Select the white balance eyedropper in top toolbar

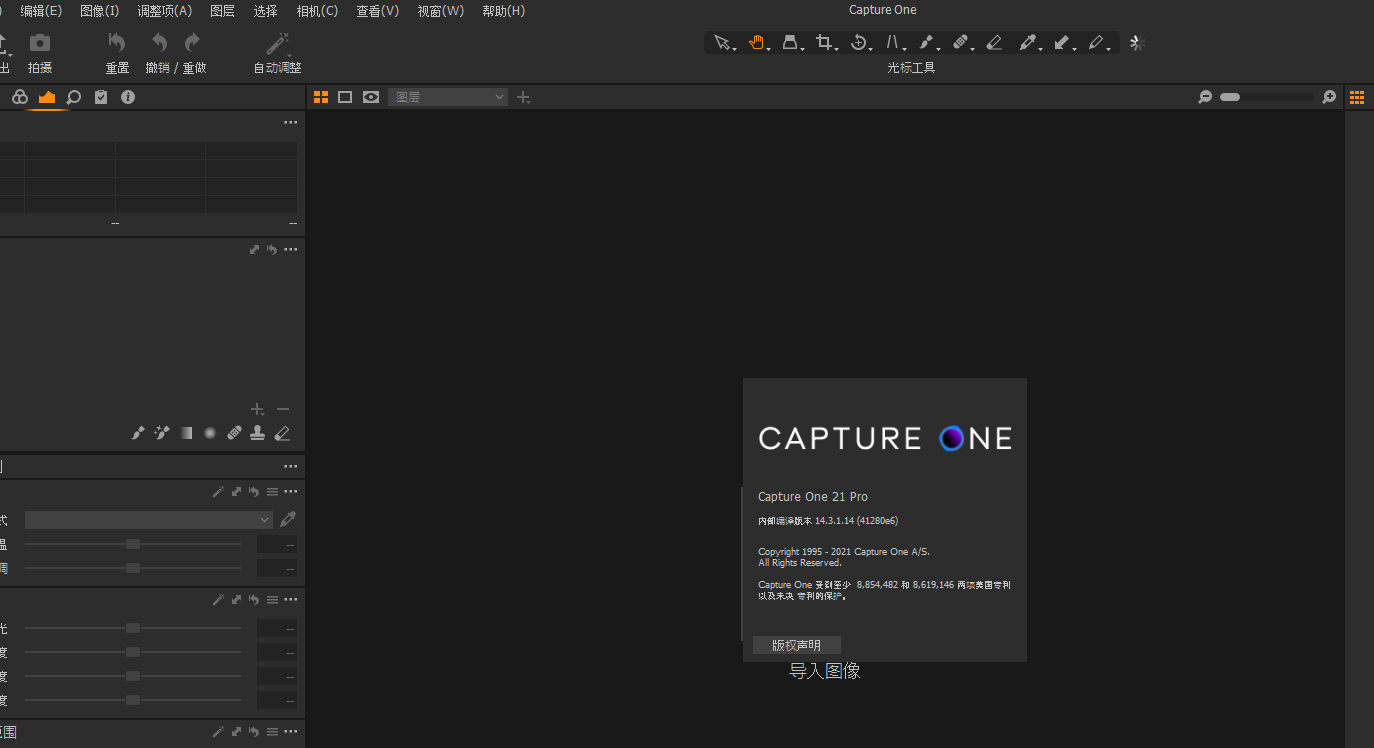pos(1027,42)
